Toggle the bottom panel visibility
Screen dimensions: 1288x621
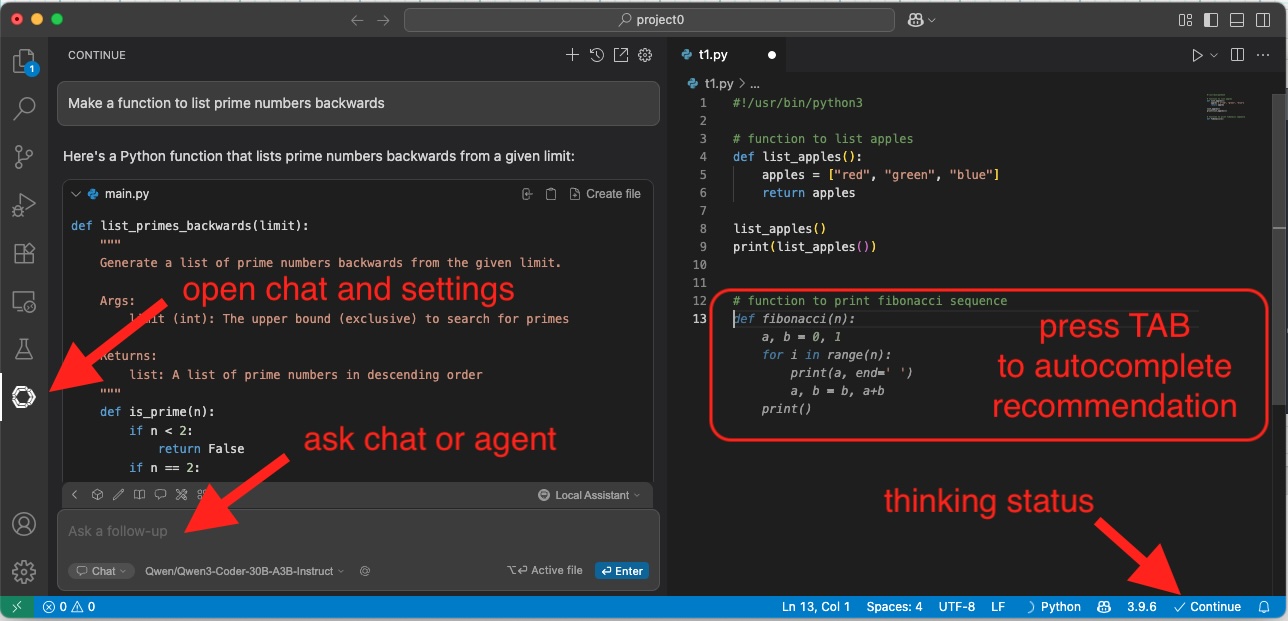(1237, 20)
